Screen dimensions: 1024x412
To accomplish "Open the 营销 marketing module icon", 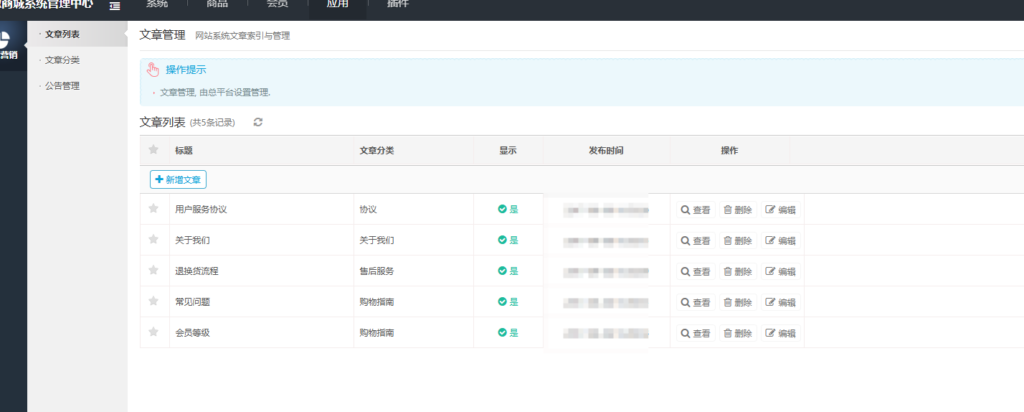I will (9, 44).
